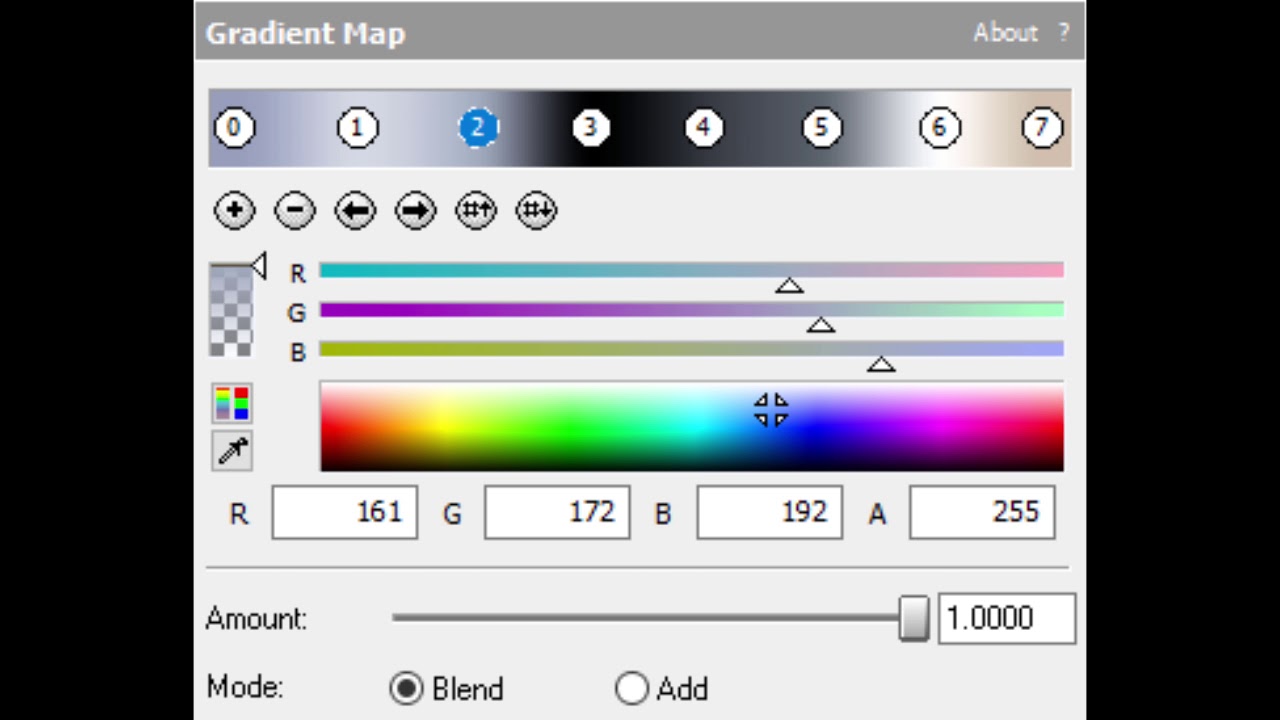Screen dimensions: 1280x720
Task: Activate the eyedropper color picker
Action: tap(232, 450)
